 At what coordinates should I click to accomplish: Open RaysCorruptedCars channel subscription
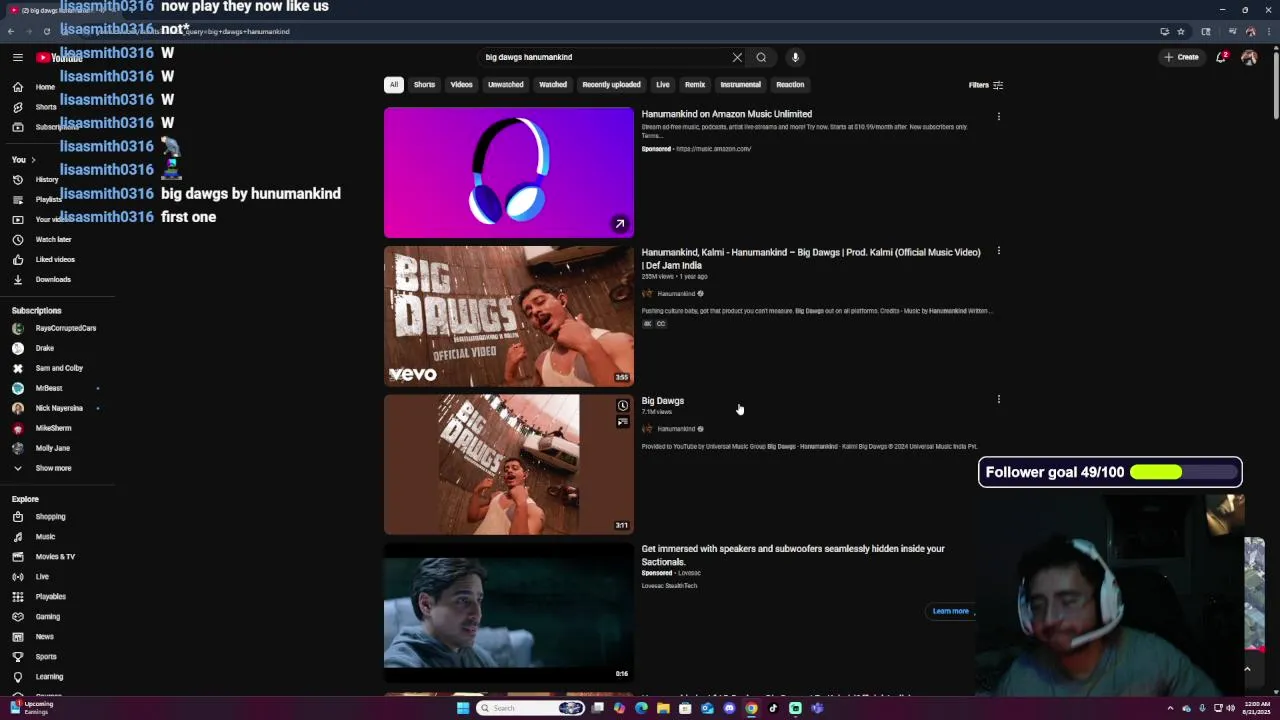point(54,328)
